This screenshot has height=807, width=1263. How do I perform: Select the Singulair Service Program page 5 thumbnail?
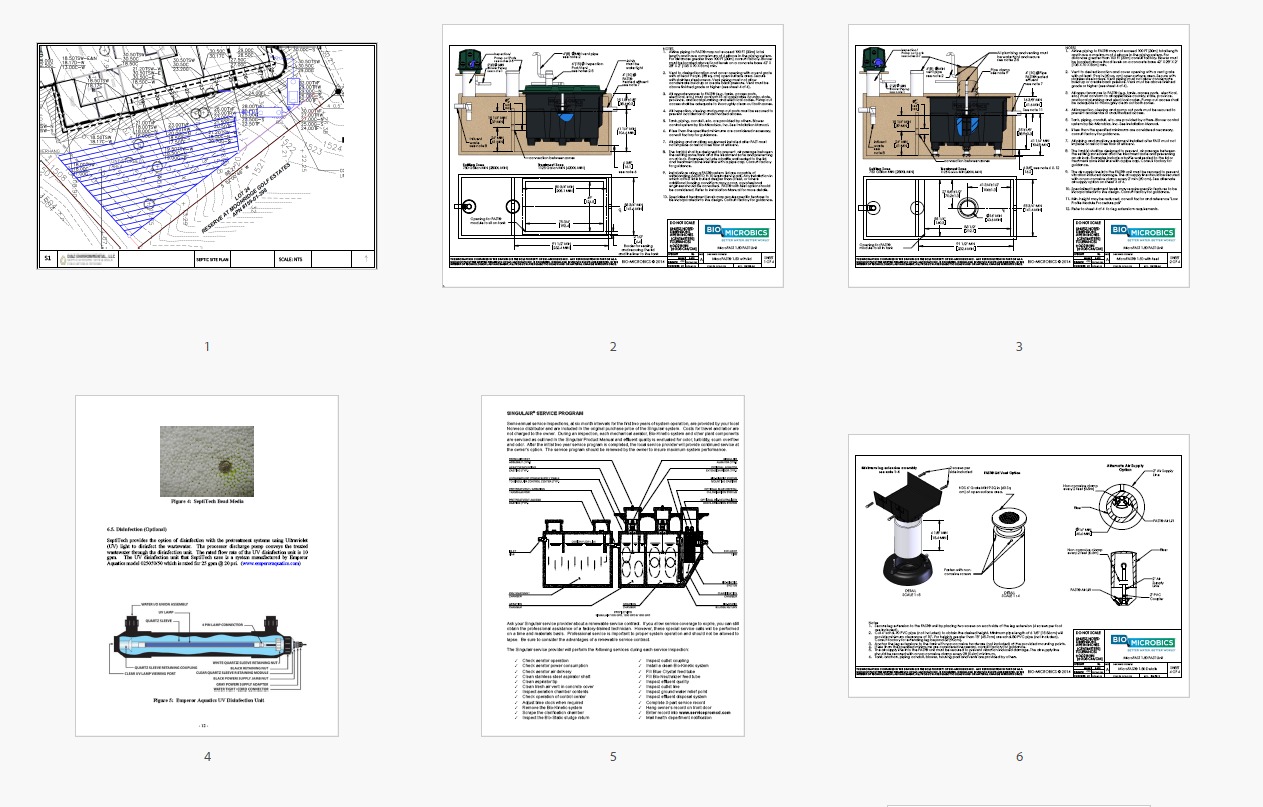613,566
